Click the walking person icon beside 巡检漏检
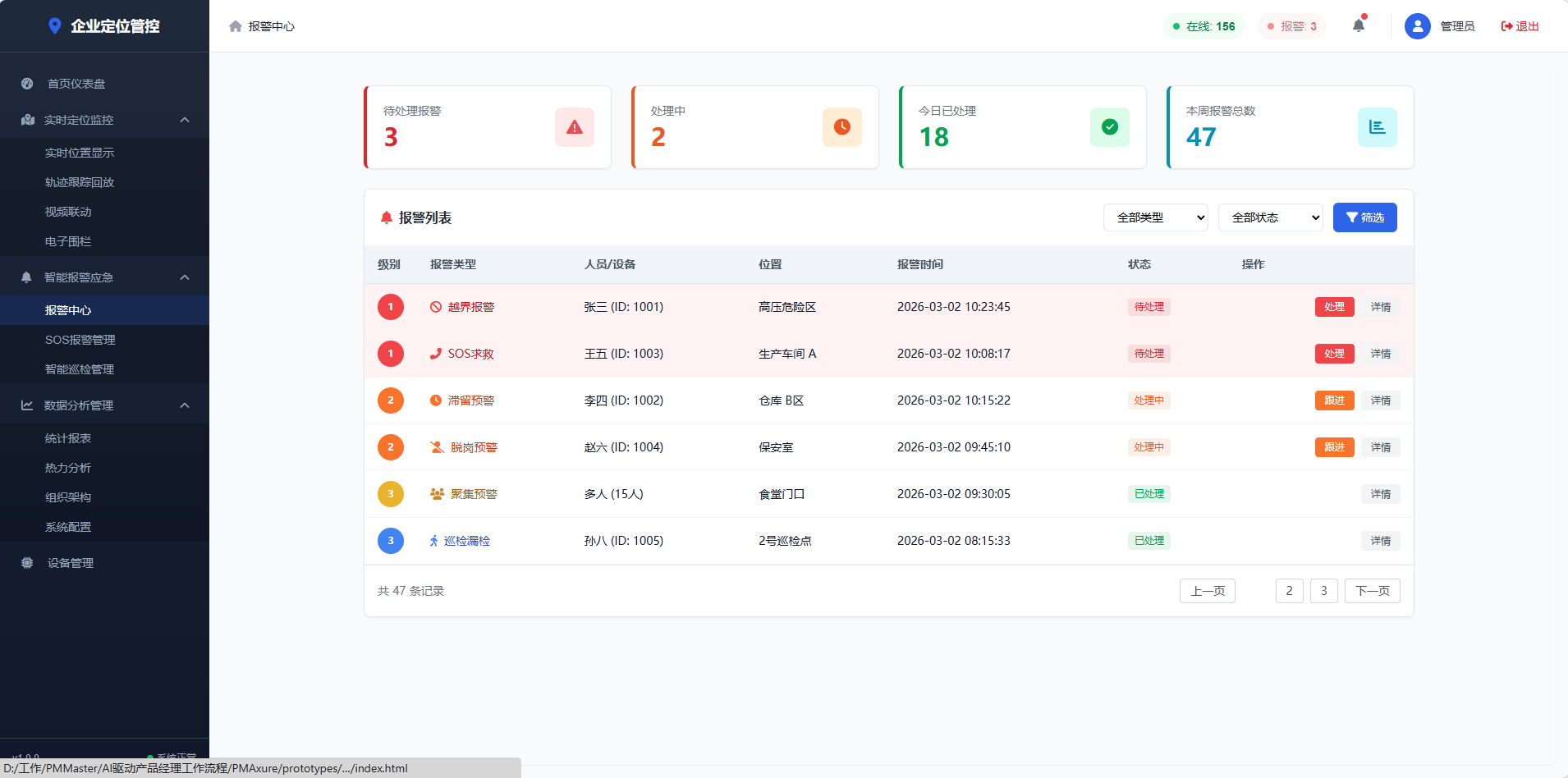This screenshot has height=778, width=1568. coord(434,541)
